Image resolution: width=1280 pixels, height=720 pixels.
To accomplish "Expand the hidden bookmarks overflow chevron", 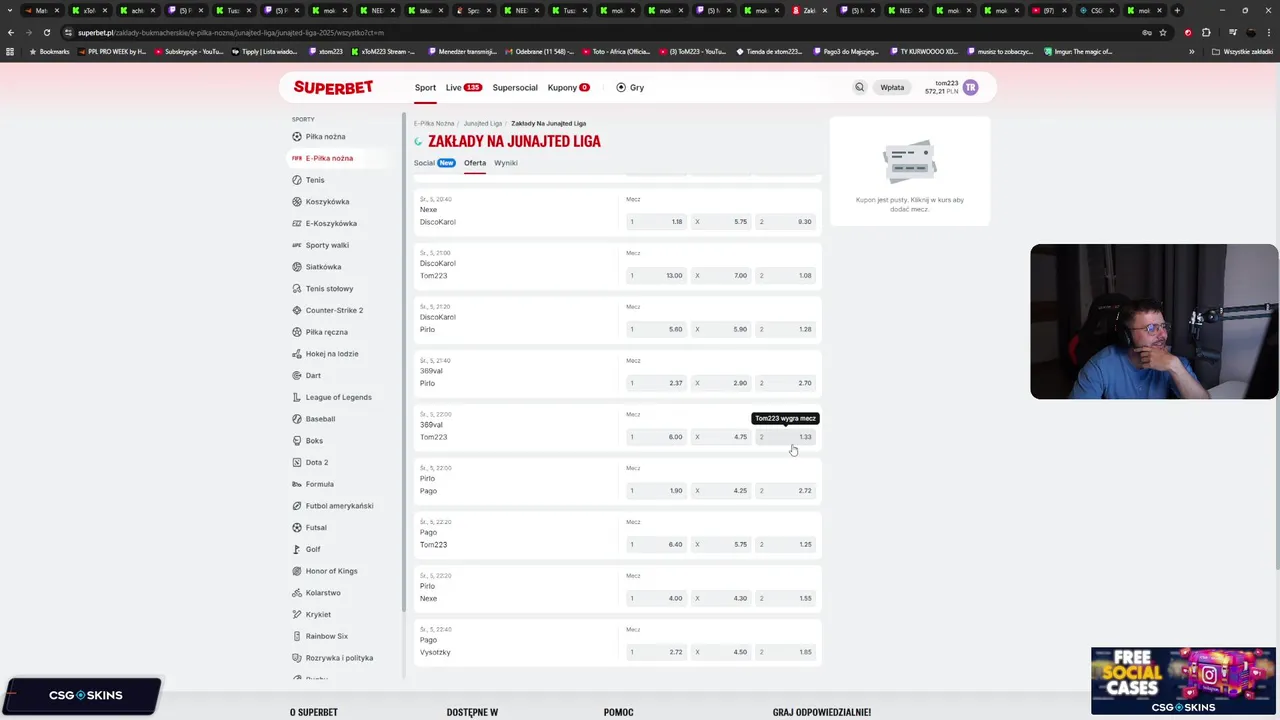I will tap(1192, 51).
